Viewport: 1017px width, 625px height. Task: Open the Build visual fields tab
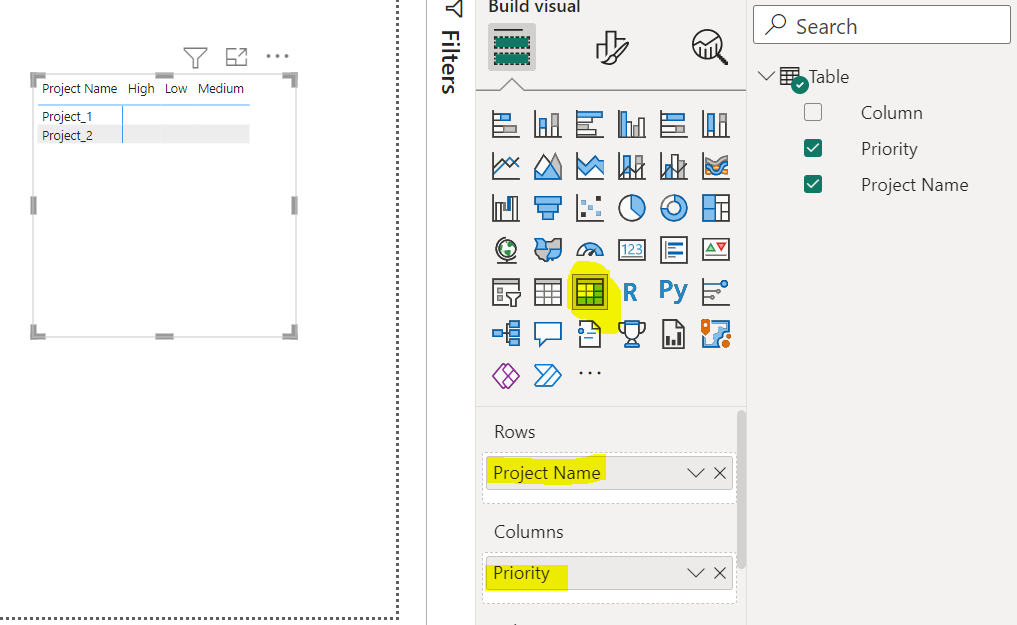point(512,47)
